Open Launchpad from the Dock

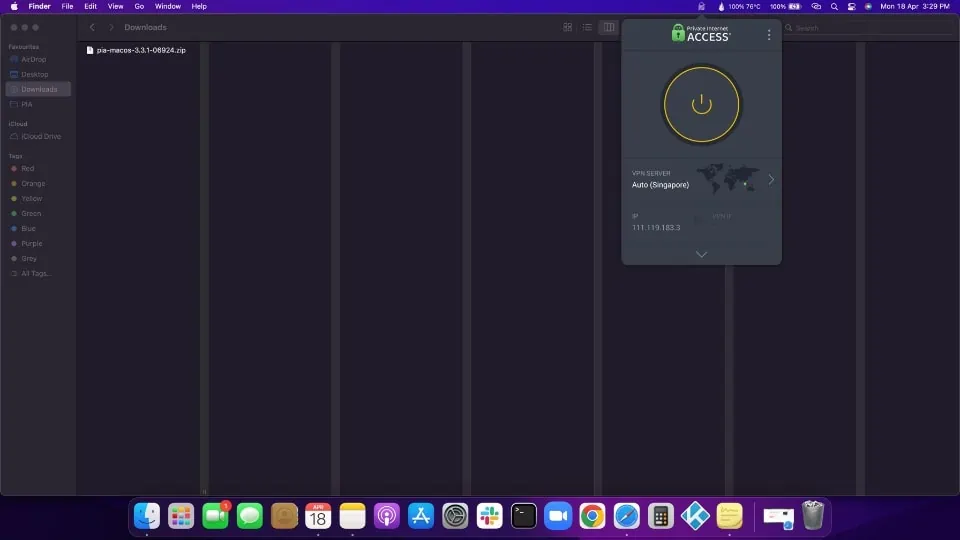pyautogui.click(x=181, y=516)
